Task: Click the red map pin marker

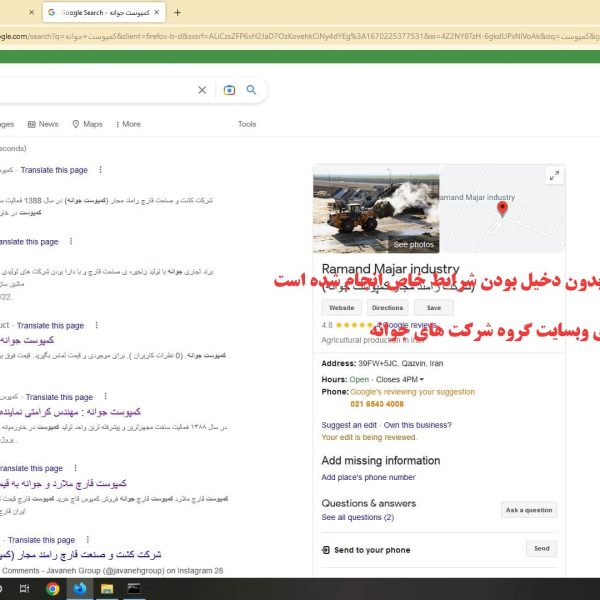Action: pyautogui.click(x=502, y=208)
